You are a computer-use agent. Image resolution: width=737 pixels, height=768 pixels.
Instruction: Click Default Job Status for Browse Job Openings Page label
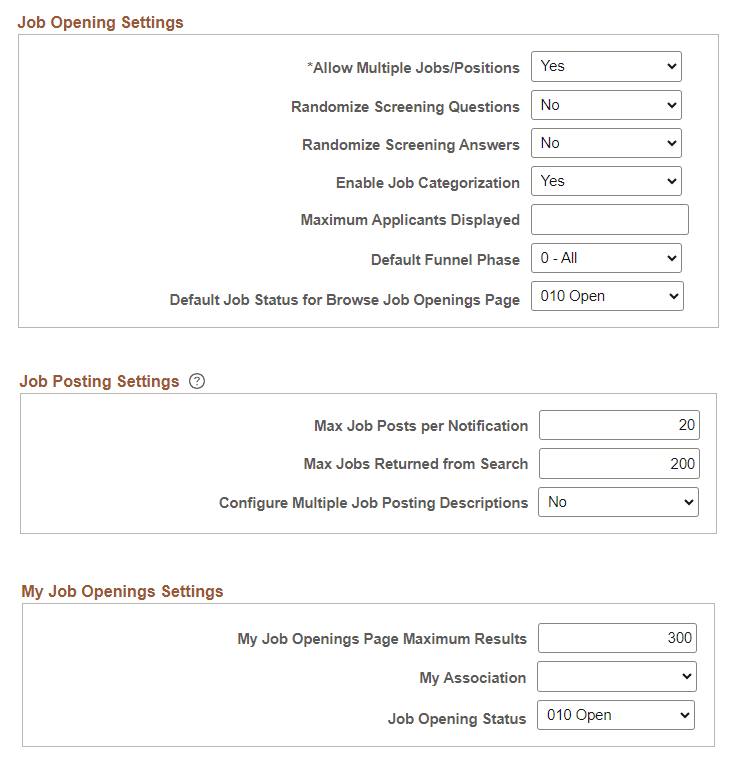(x=345, y=300)
